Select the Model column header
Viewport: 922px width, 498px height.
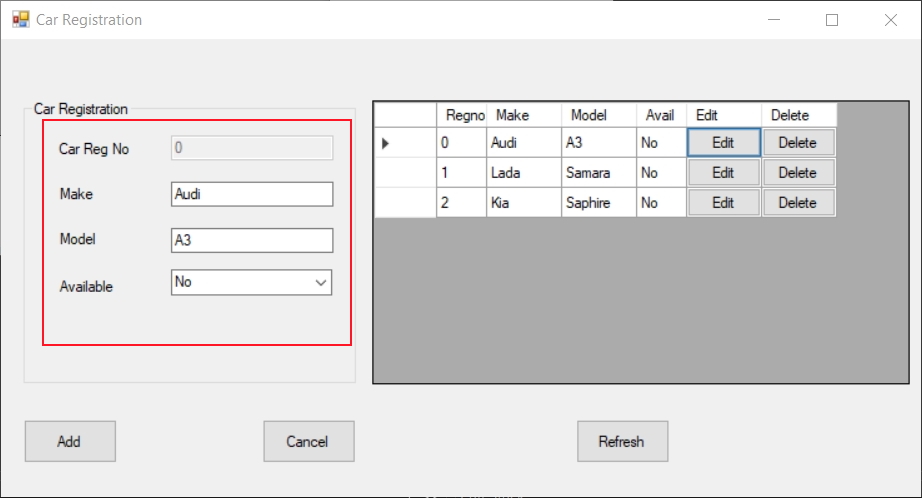[598, 115]
